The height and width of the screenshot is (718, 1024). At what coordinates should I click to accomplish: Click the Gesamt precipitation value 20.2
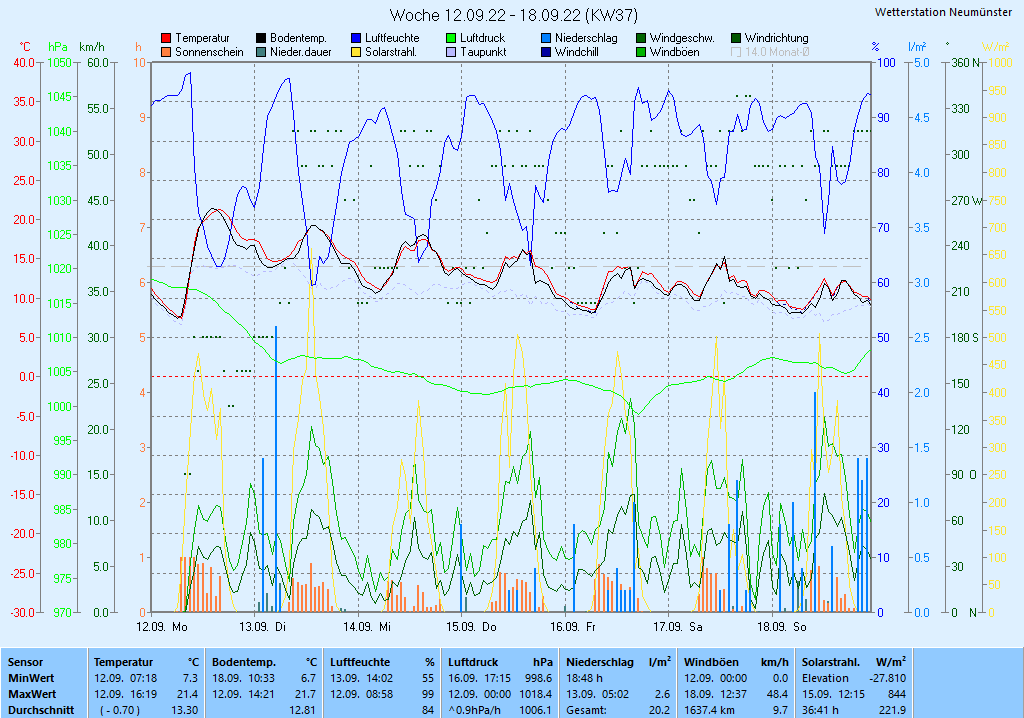[x=659, y=710]
